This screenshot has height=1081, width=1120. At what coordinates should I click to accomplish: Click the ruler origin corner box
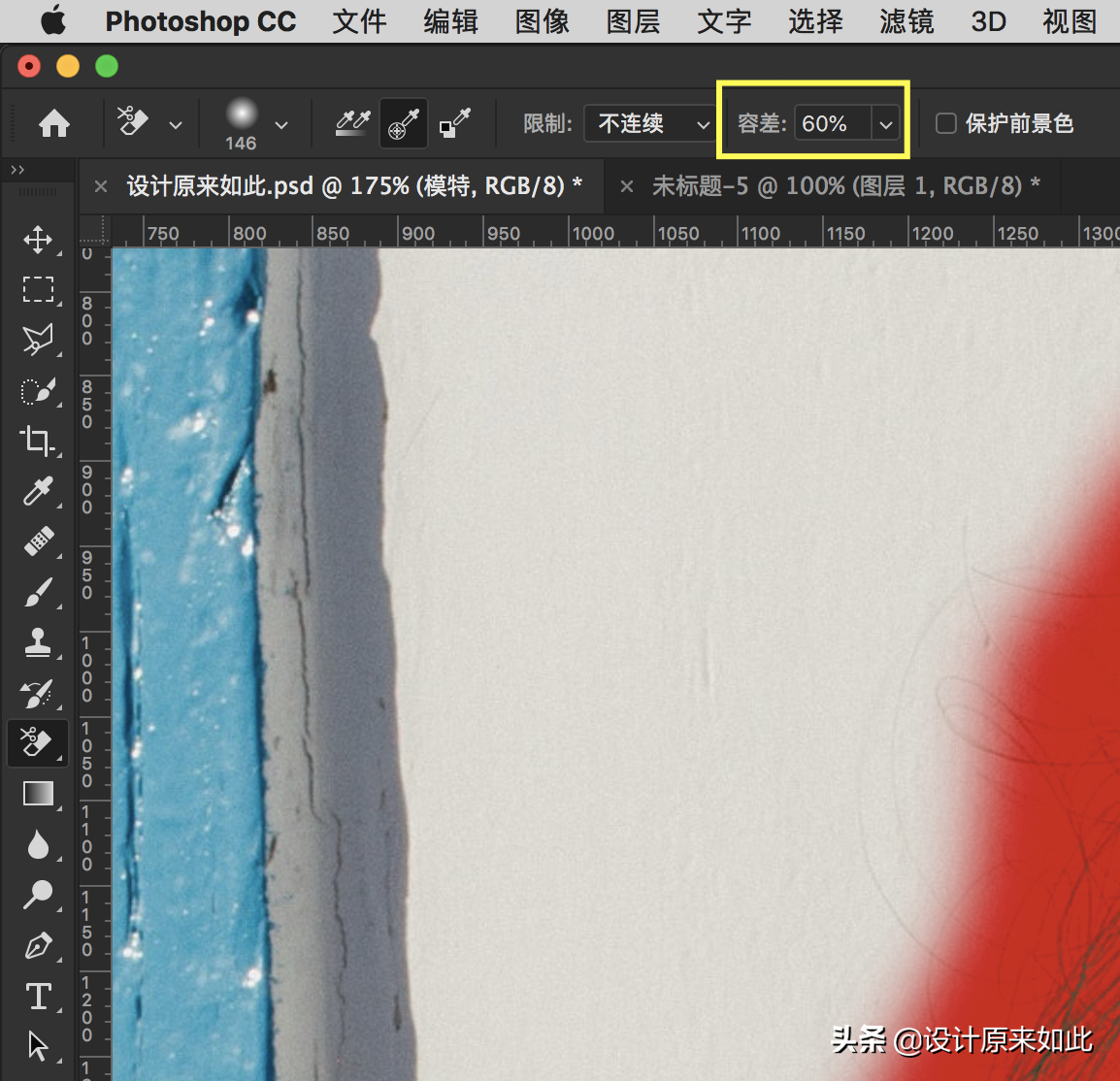tap(94, 231)
